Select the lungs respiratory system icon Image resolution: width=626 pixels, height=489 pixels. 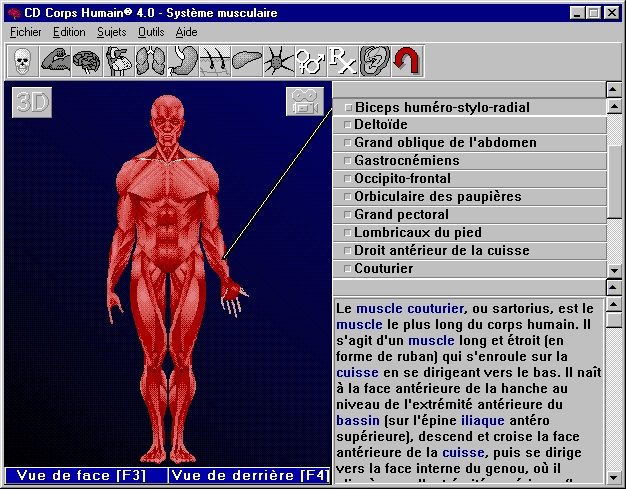150,61
